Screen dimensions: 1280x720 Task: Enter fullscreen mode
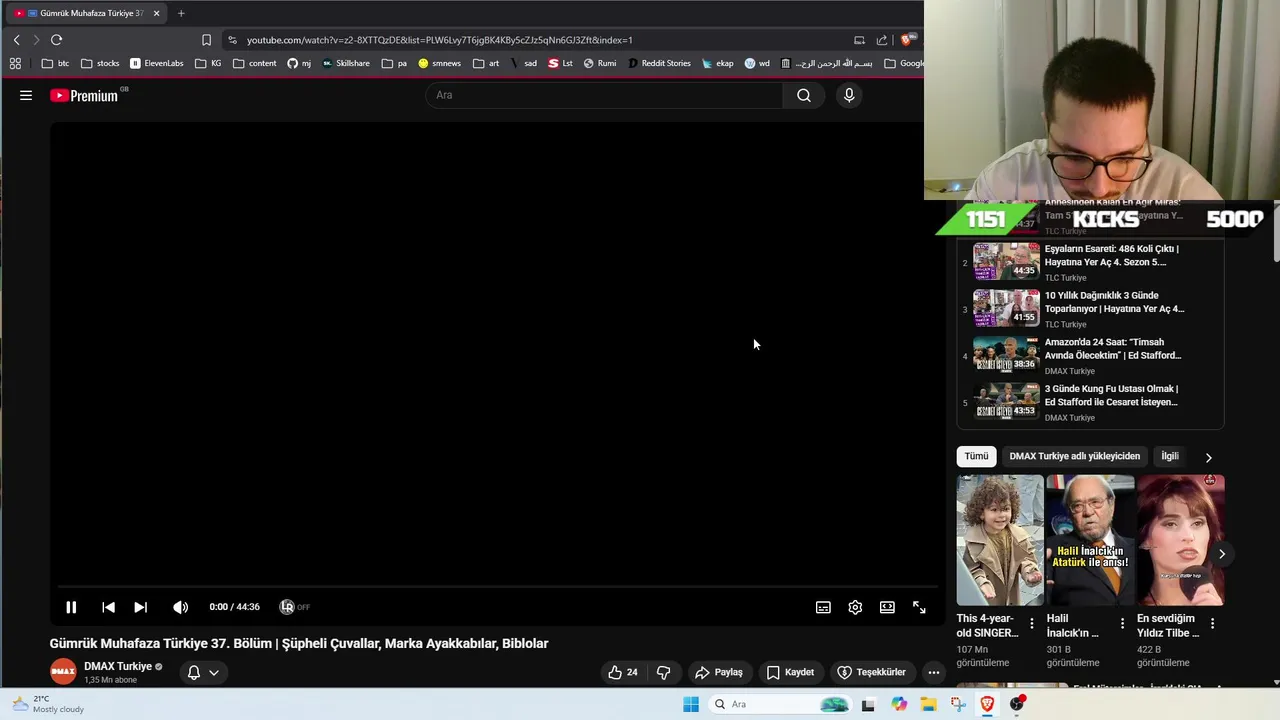919,607
